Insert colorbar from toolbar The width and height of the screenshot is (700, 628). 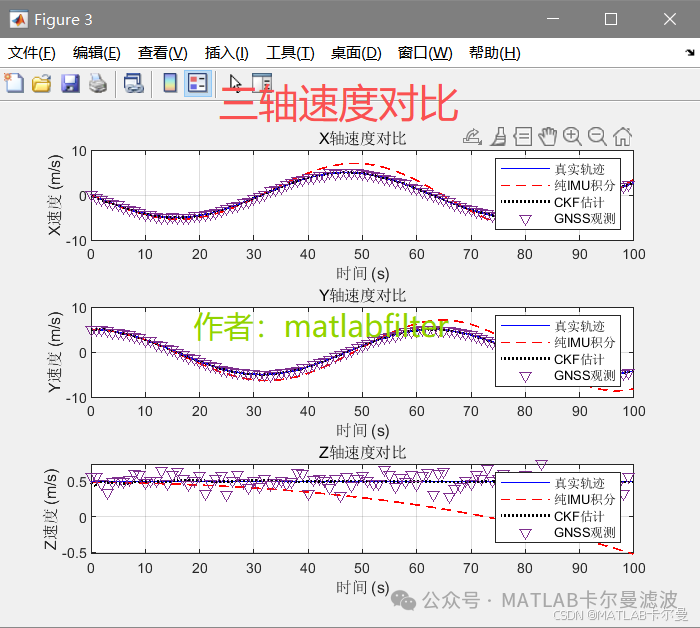pyautogui.click(x=170, y=83)
